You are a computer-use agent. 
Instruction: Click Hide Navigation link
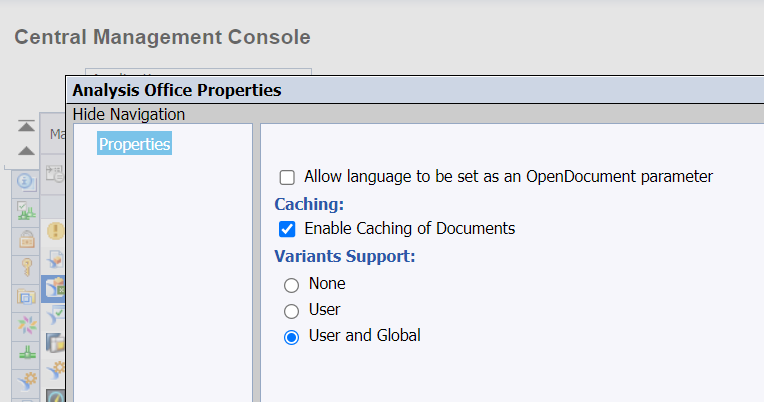(x=129, y=115)
